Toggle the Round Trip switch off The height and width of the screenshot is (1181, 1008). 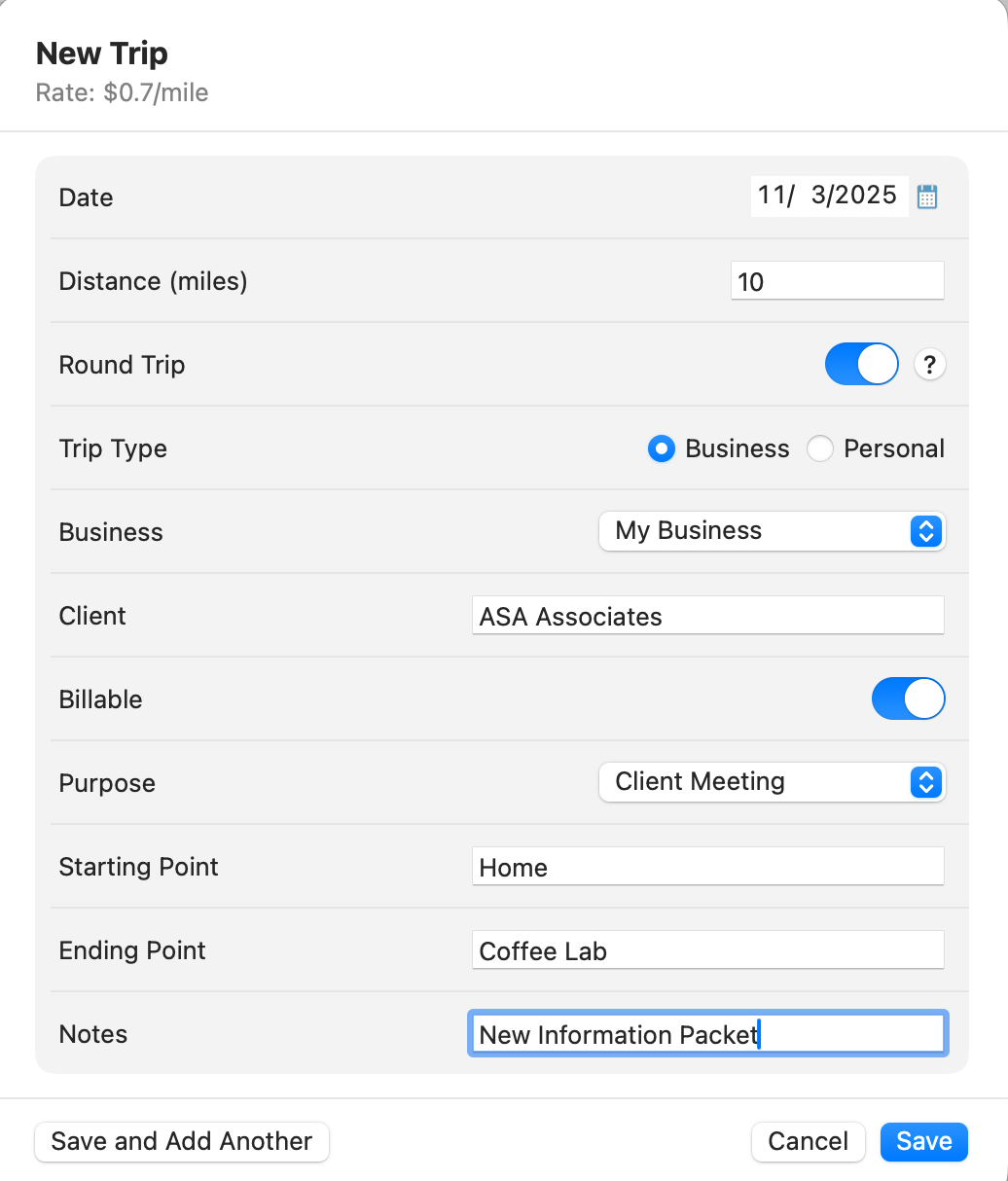(861, 365)
